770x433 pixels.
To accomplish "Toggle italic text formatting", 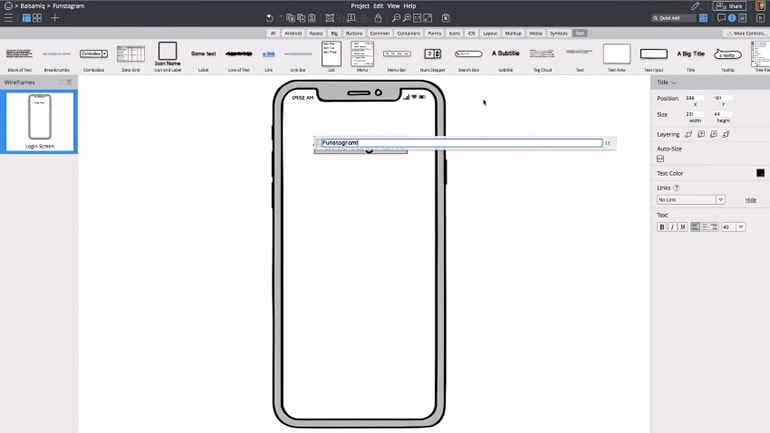I will coord(672,227).
